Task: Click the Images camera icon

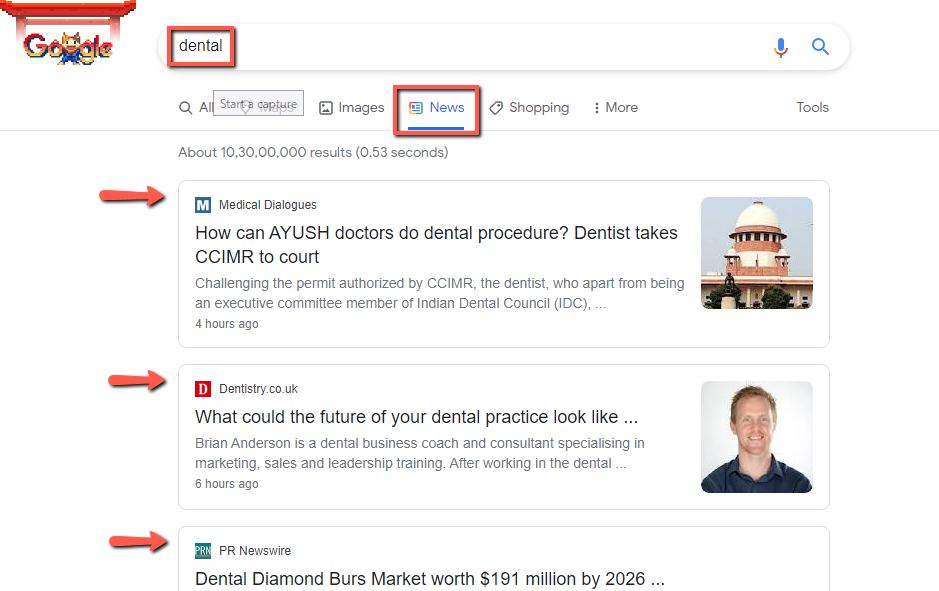Action: pos(325,107)
